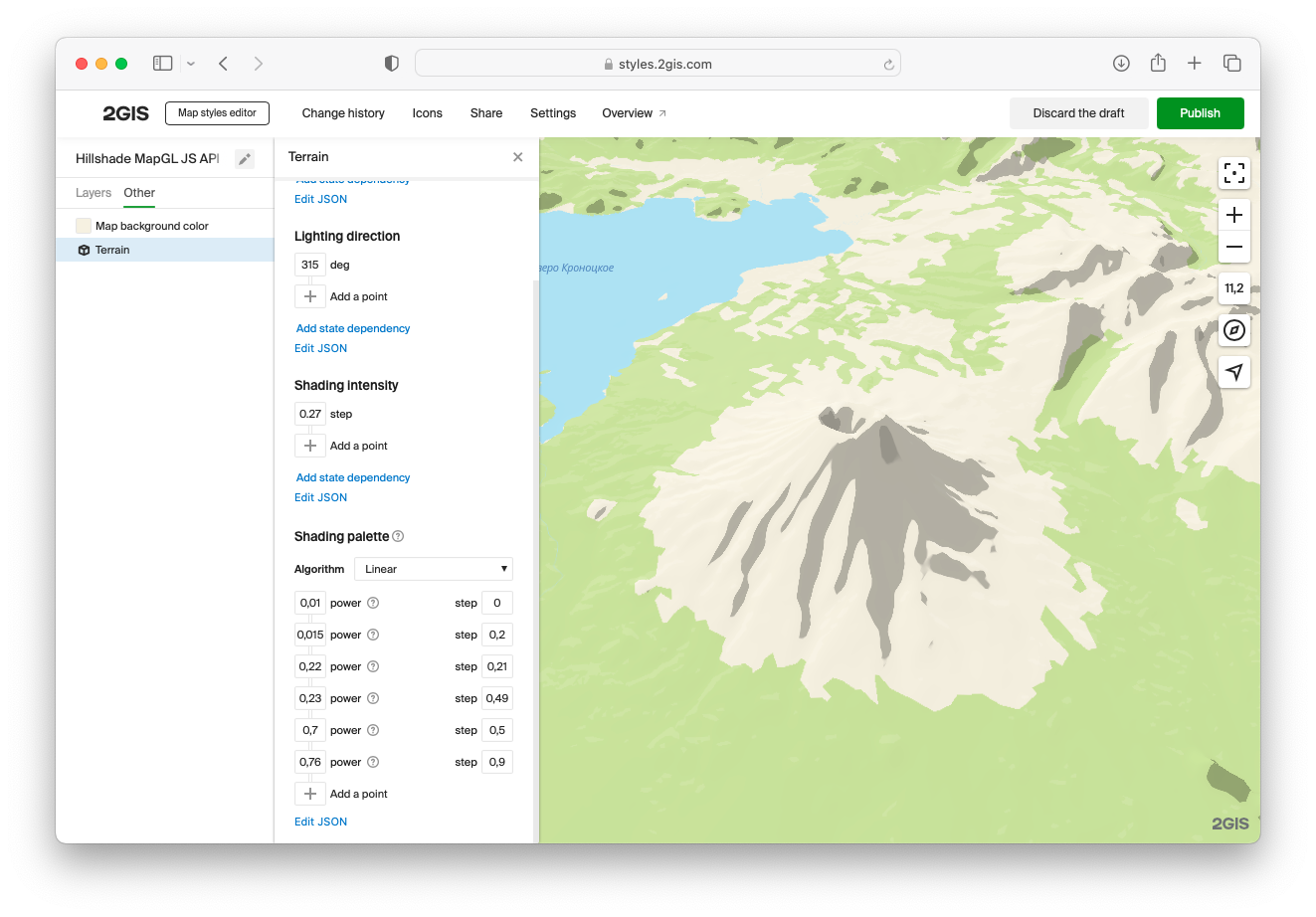1316x917 pixels.
Task: Click the Lighting direction 315 degree field
Action: click(310, 265)
